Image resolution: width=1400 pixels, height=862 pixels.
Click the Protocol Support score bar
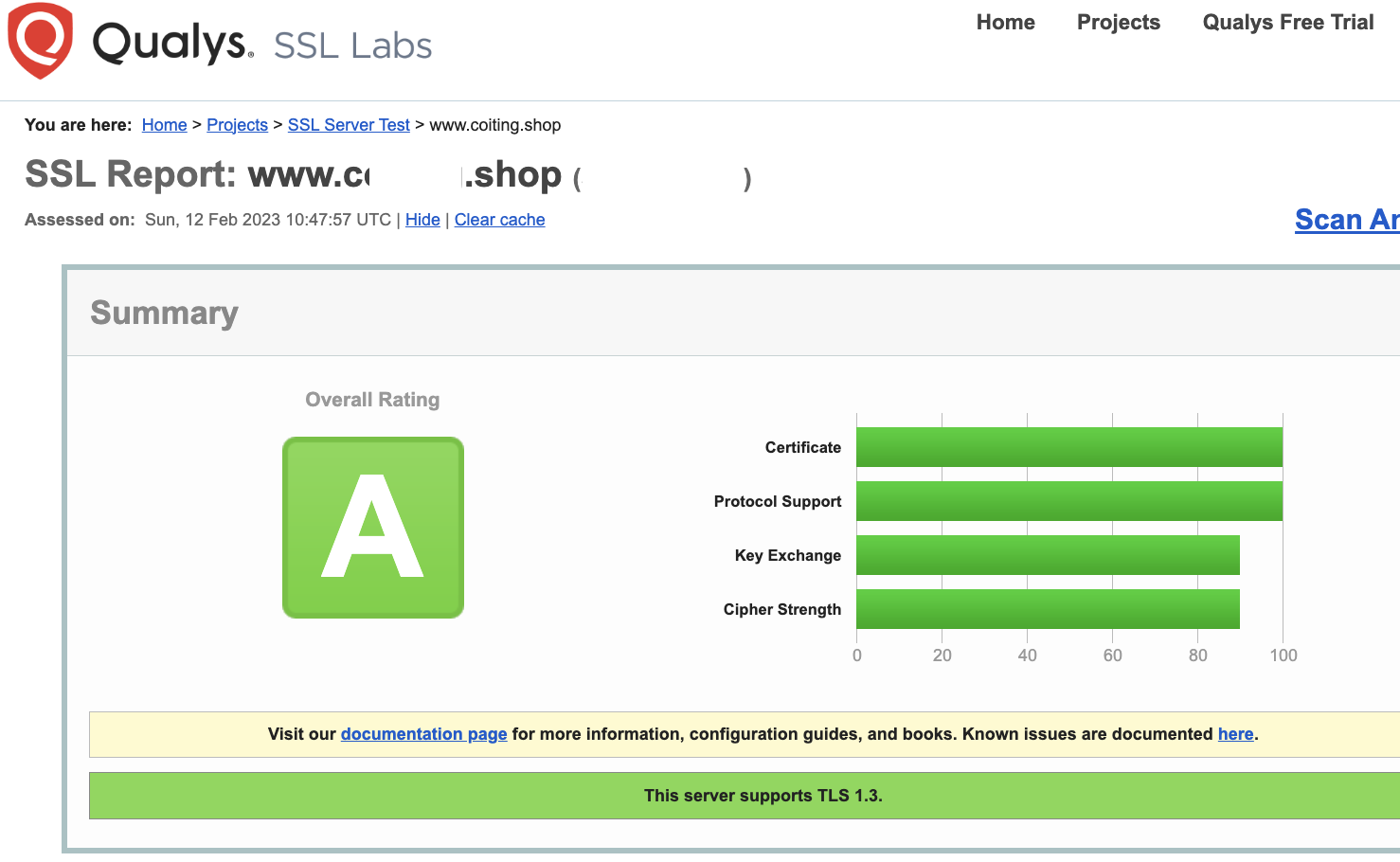click(x=1069, y=501)
